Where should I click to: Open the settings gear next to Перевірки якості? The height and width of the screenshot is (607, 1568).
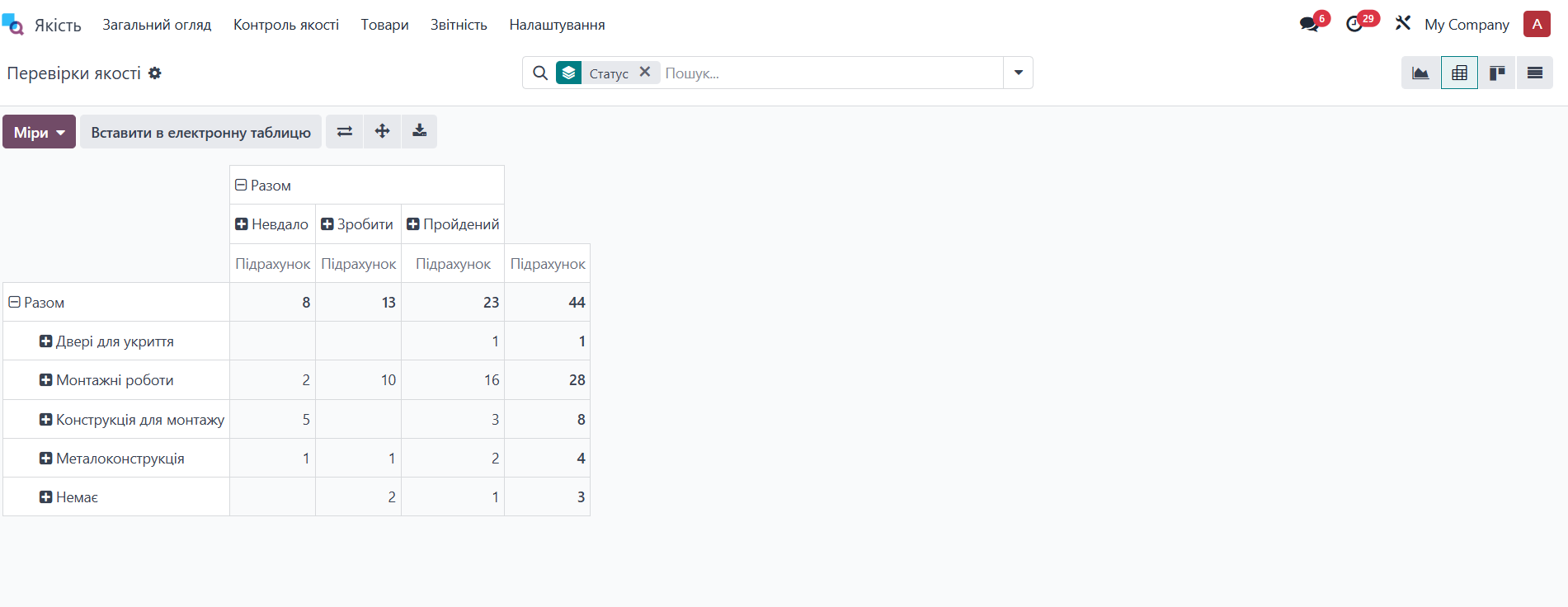pos(155,73)
